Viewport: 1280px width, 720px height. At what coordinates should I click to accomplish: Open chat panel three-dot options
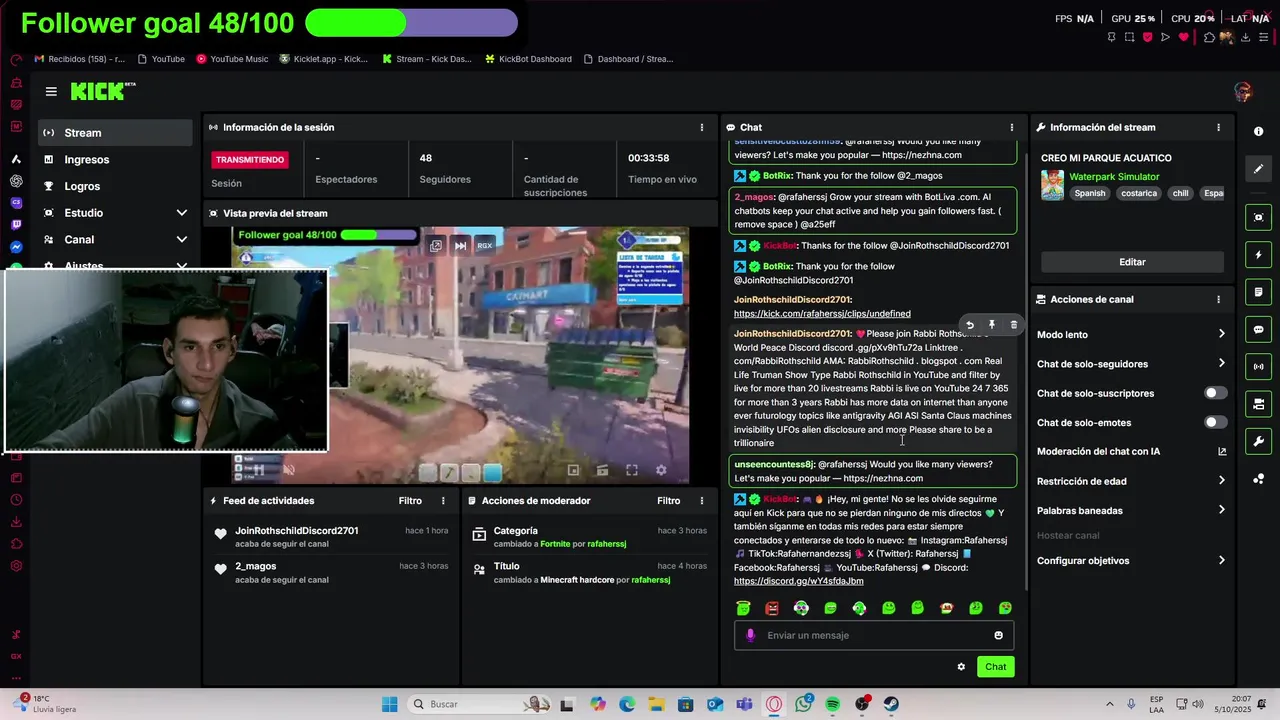pyautogui.click(x=1011, y=127)
